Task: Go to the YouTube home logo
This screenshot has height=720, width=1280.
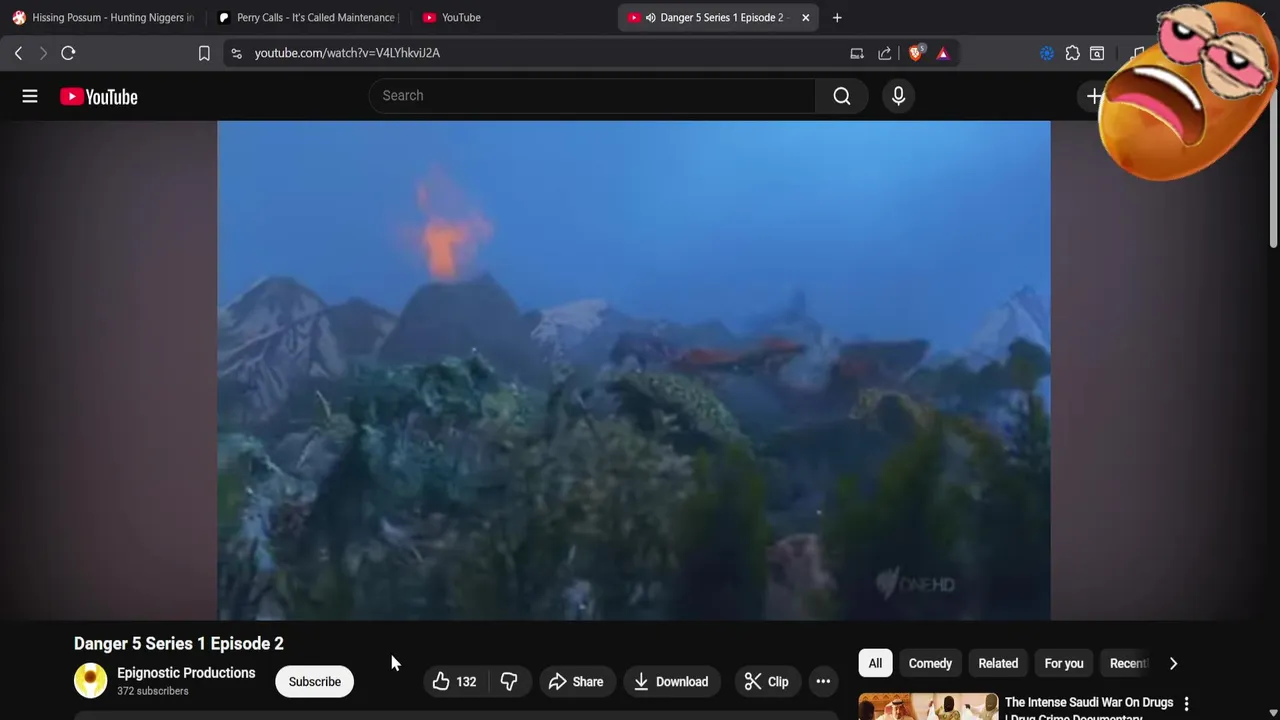Action: [98, 96]
